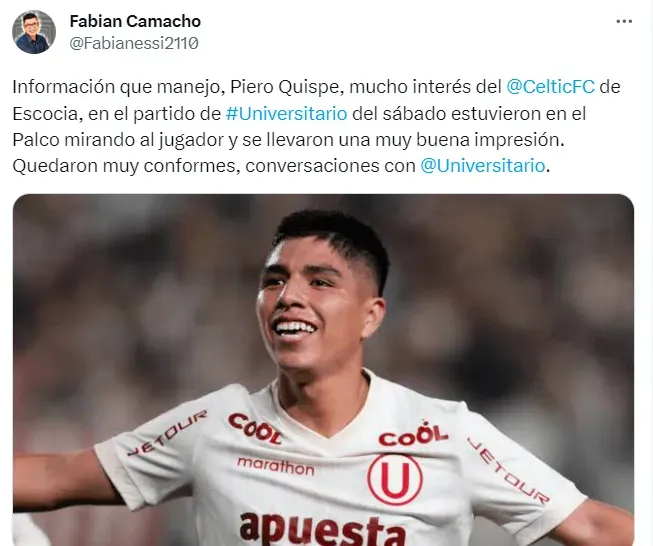The image size is (653, 546).
Task: Open the attached player photo
Action: tap(323, 370)
